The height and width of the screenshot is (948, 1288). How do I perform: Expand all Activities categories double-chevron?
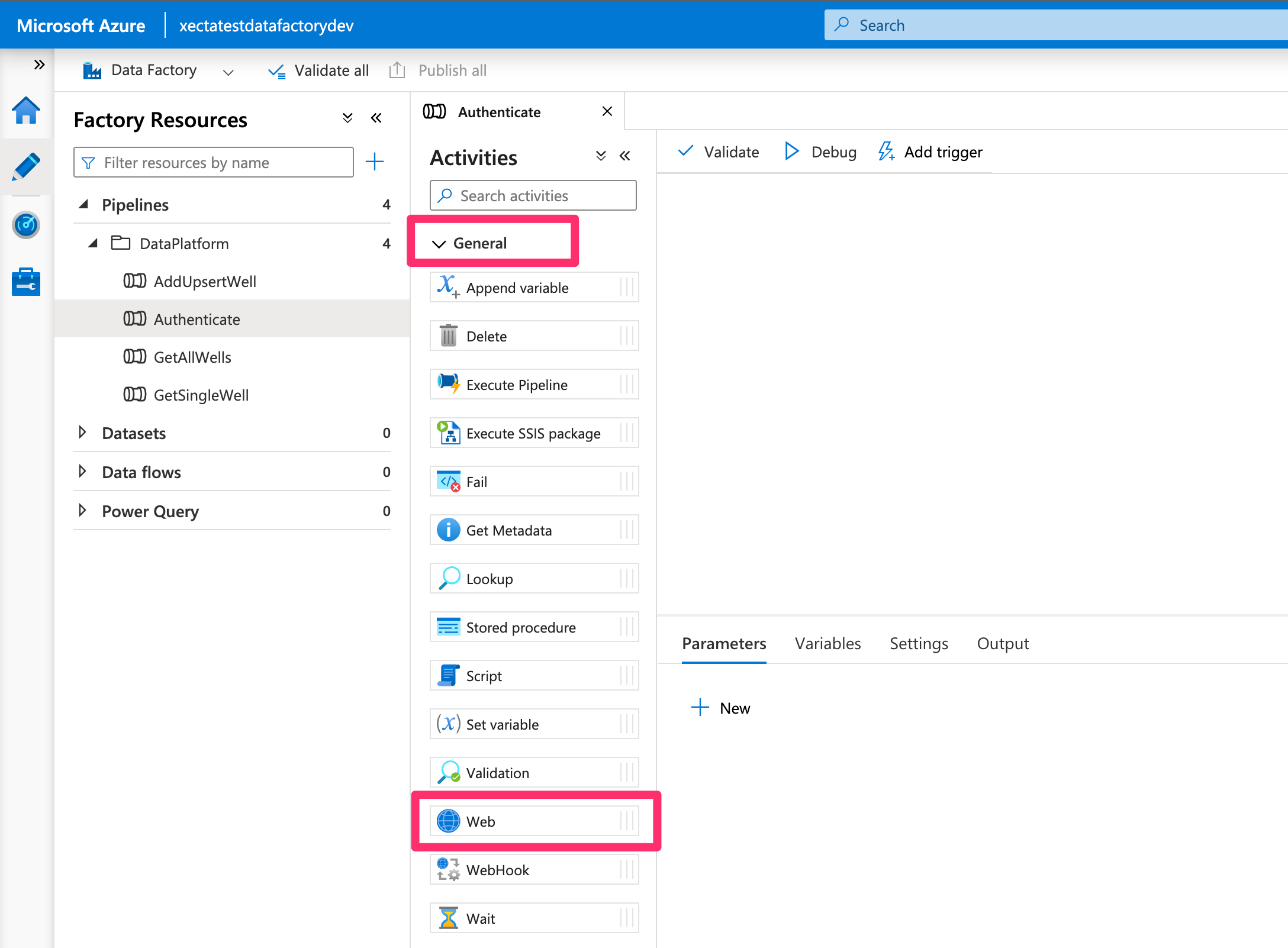pyautogui.click(x=601, y=156)
